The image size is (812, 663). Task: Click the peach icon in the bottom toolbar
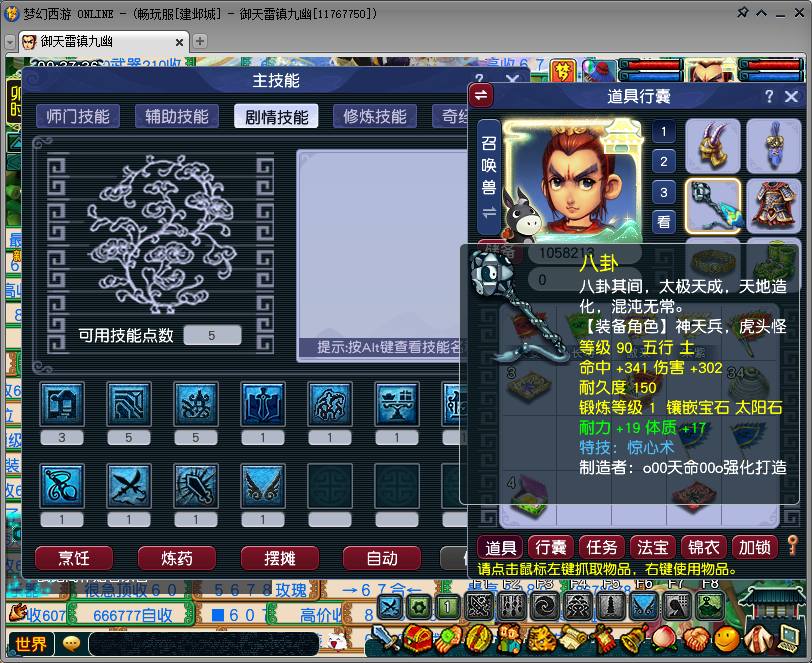point(665,638)
